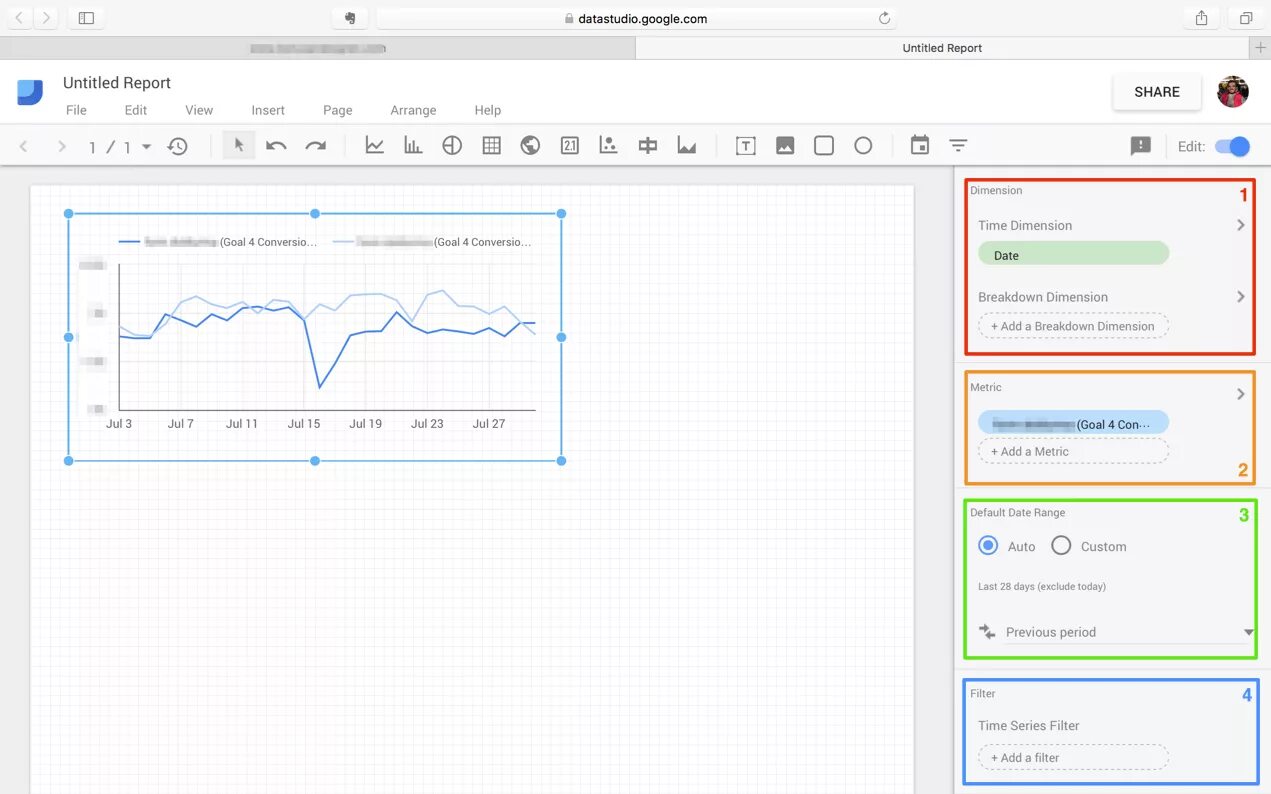Select the time series chart on canvas
Screen dimensions: 1271x794
315,337
